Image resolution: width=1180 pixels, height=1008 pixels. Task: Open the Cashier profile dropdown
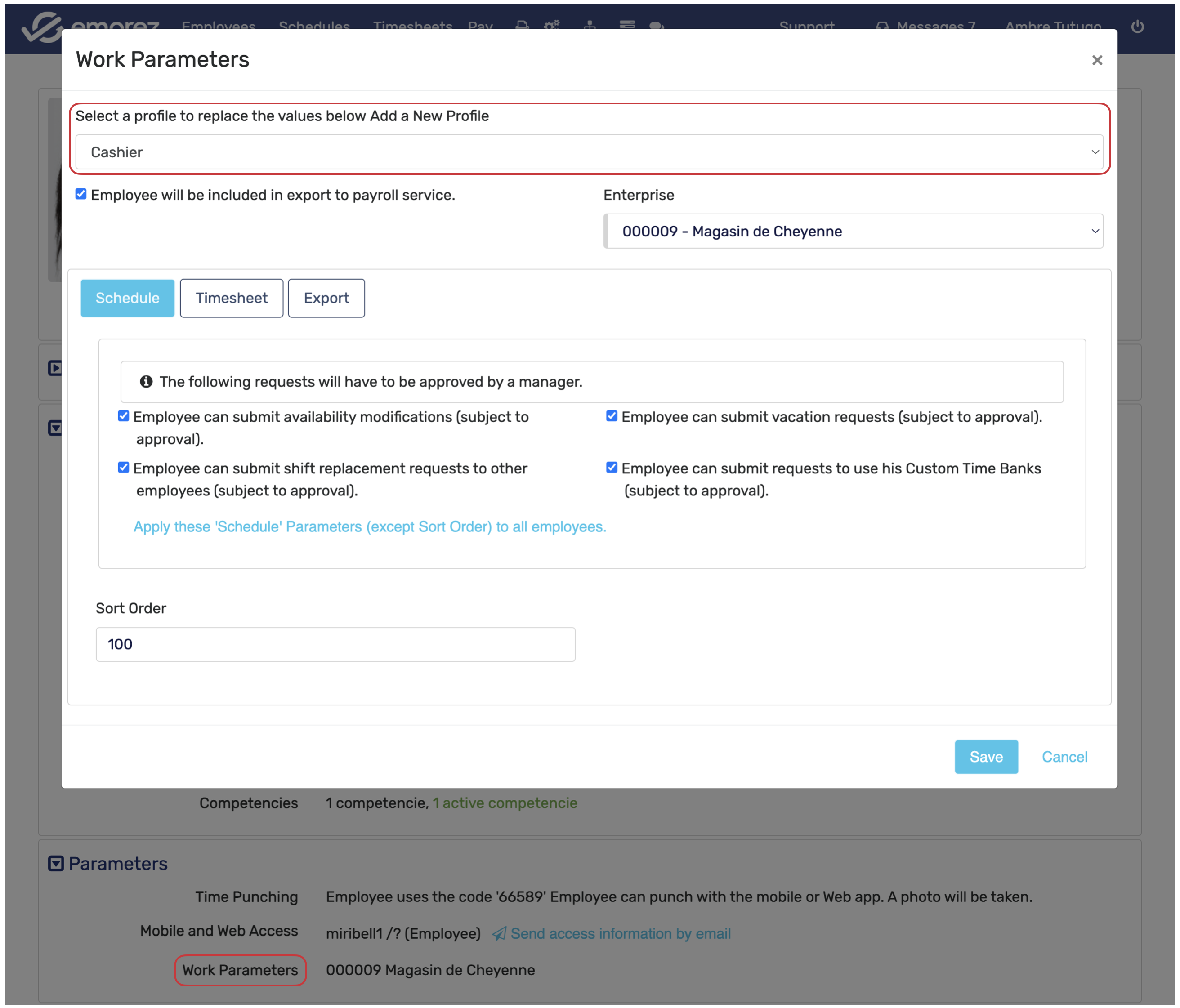589,152
